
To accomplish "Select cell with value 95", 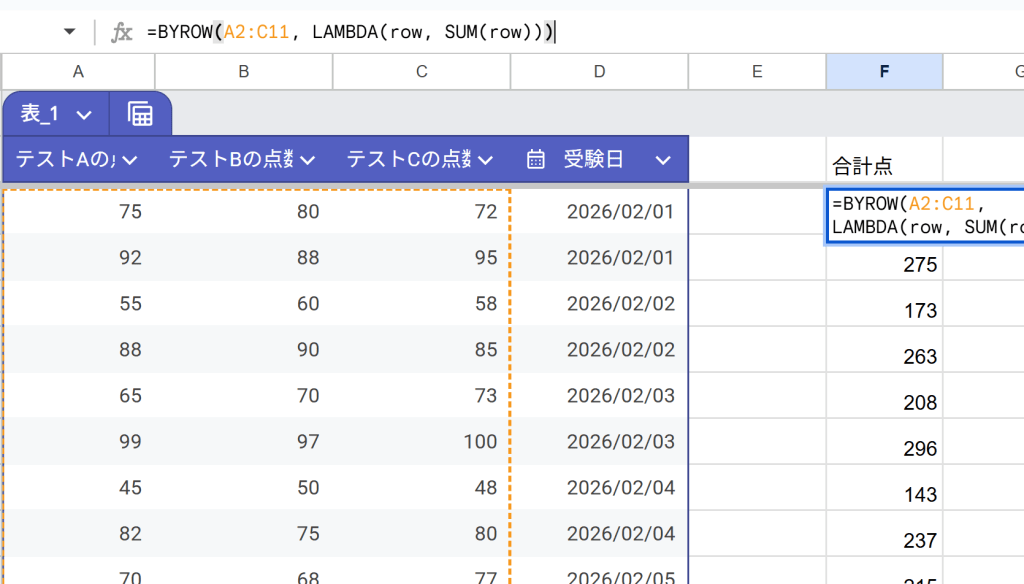I will tap(422, 257).
